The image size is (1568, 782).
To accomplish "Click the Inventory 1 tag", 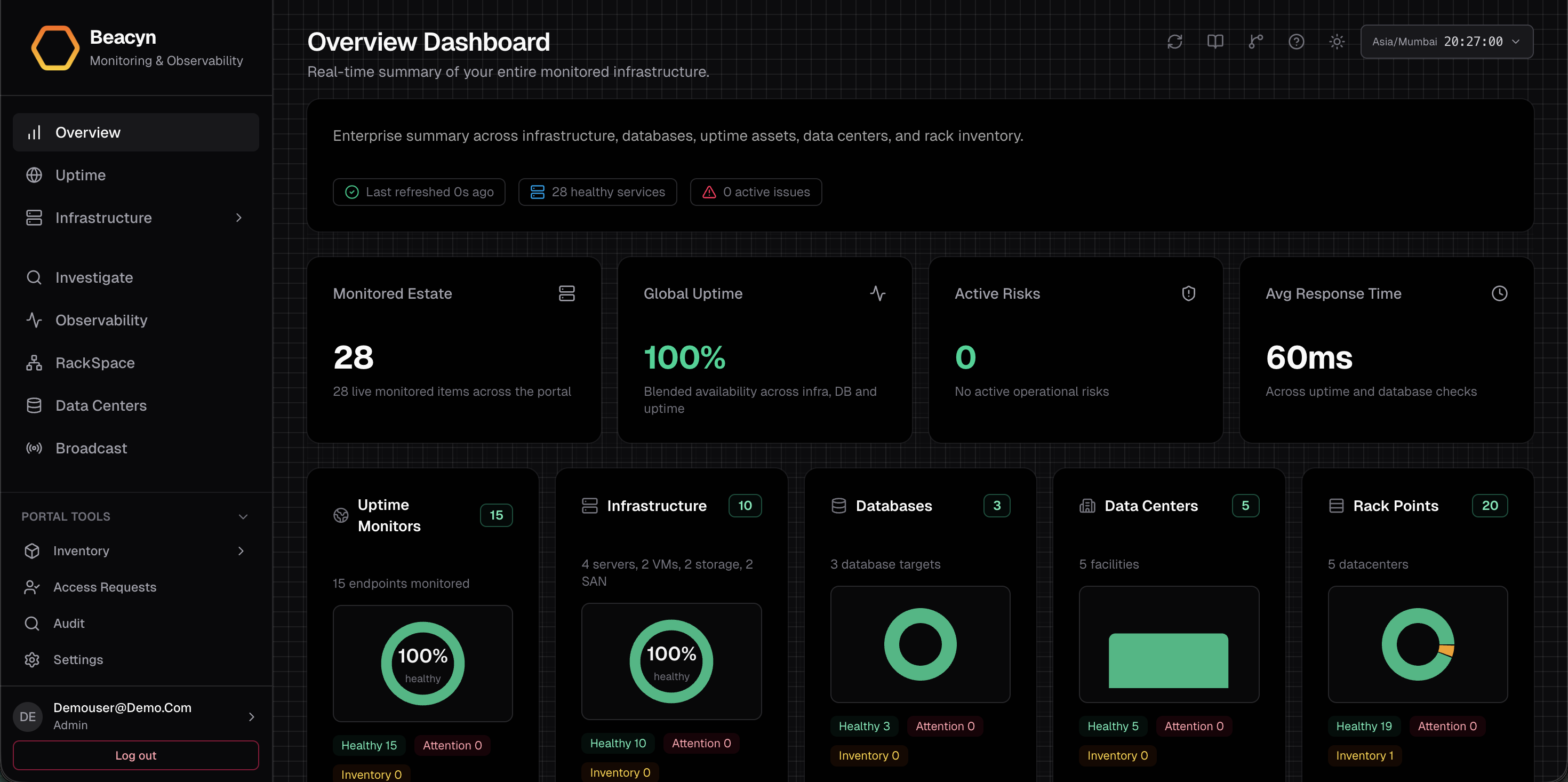I will 1365,755.
